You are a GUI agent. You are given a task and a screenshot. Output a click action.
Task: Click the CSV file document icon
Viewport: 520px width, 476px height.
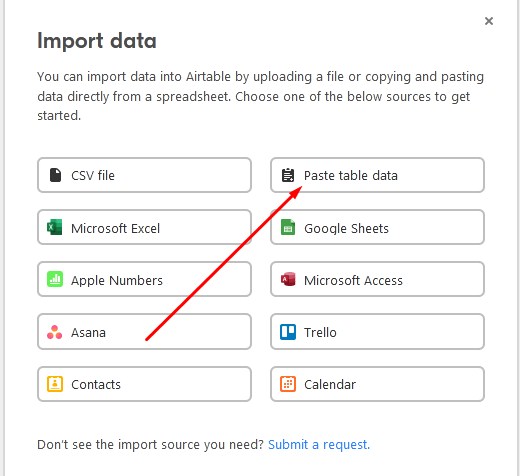[x=55, y=175]
